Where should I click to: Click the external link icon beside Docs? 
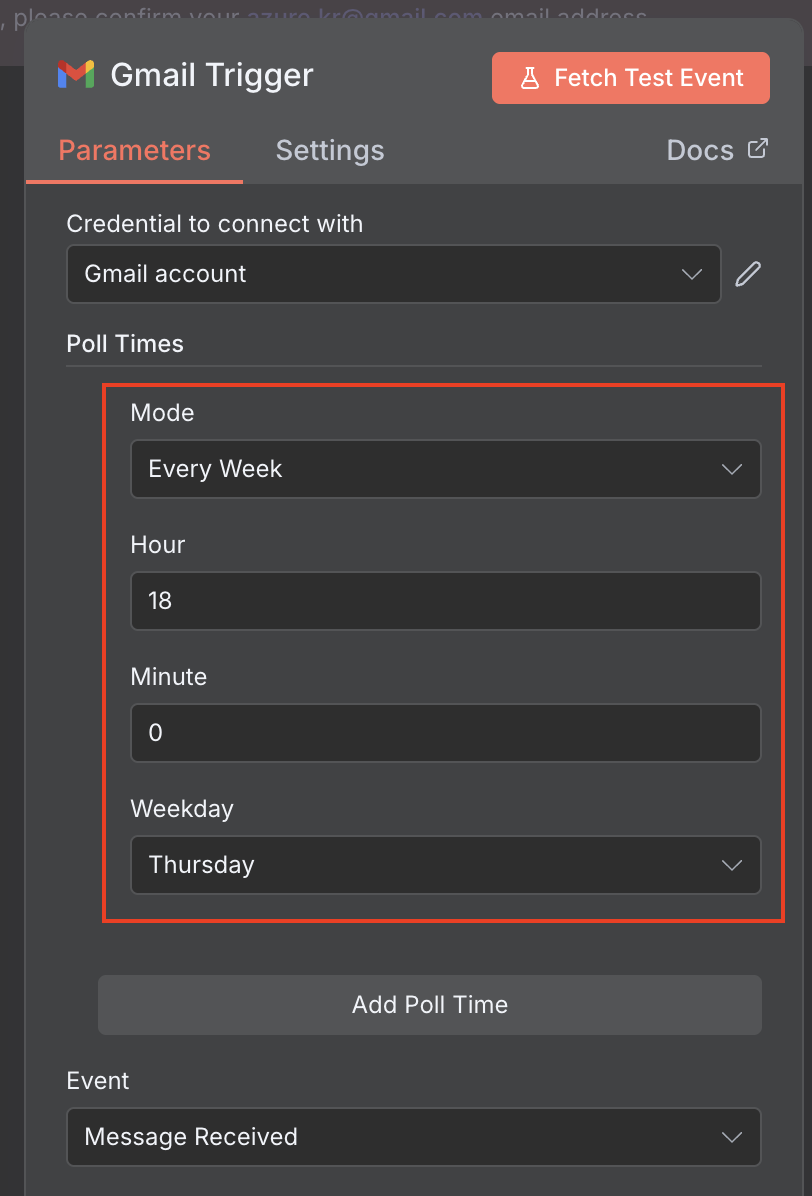click(758, 149)
